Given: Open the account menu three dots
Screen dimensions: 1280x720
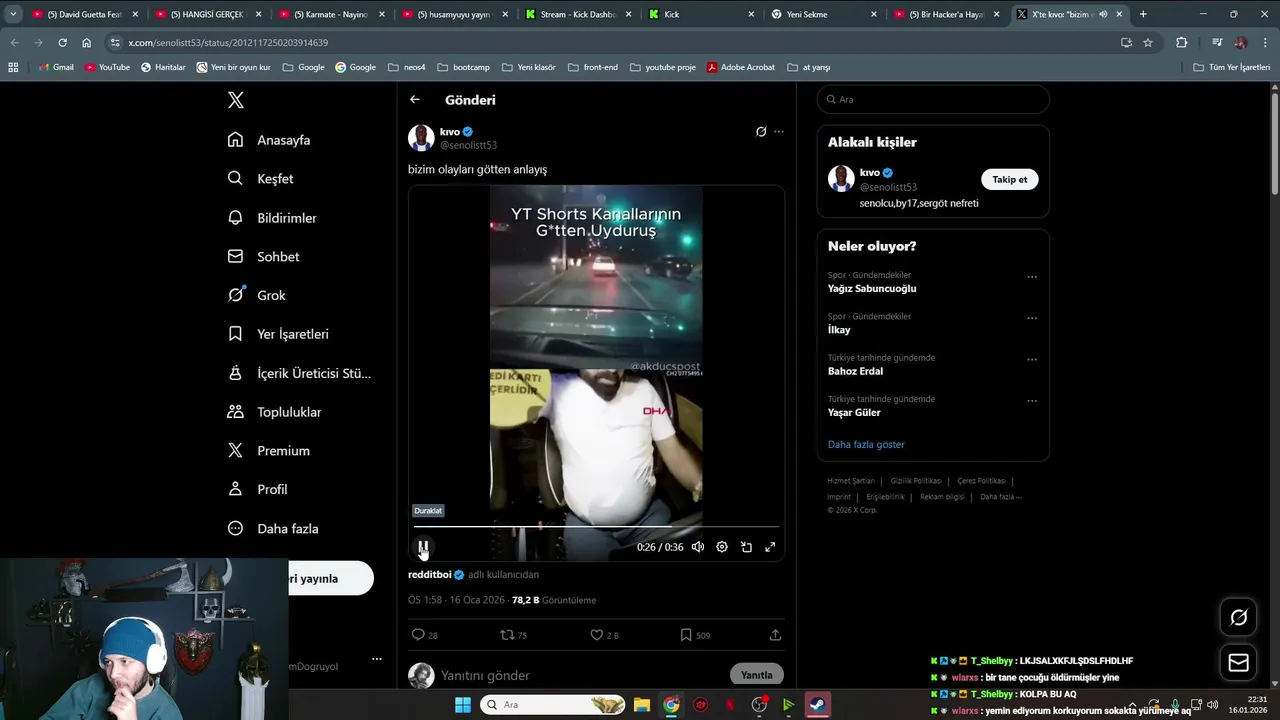Looking at the screenshot, I should point(377,659).
